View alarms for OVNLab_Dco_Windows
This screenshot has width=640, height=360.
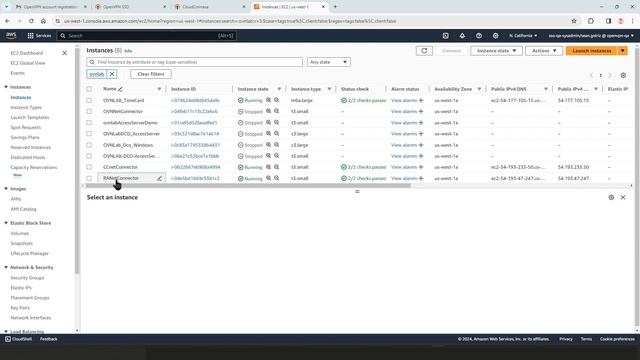(404, 145)
